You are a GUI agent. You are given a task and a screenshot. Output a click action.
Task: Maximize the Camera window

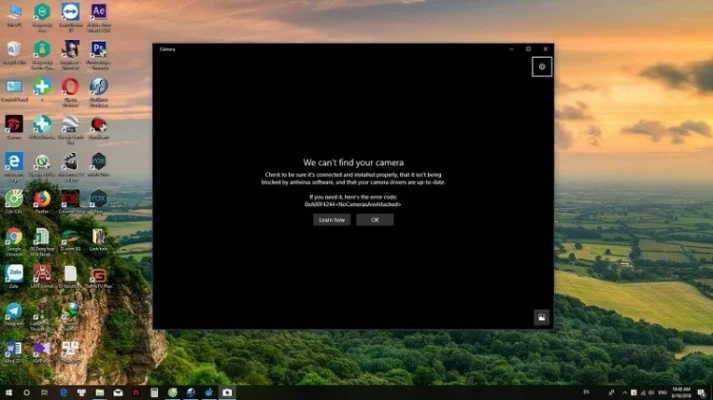[x=528, y=48]
